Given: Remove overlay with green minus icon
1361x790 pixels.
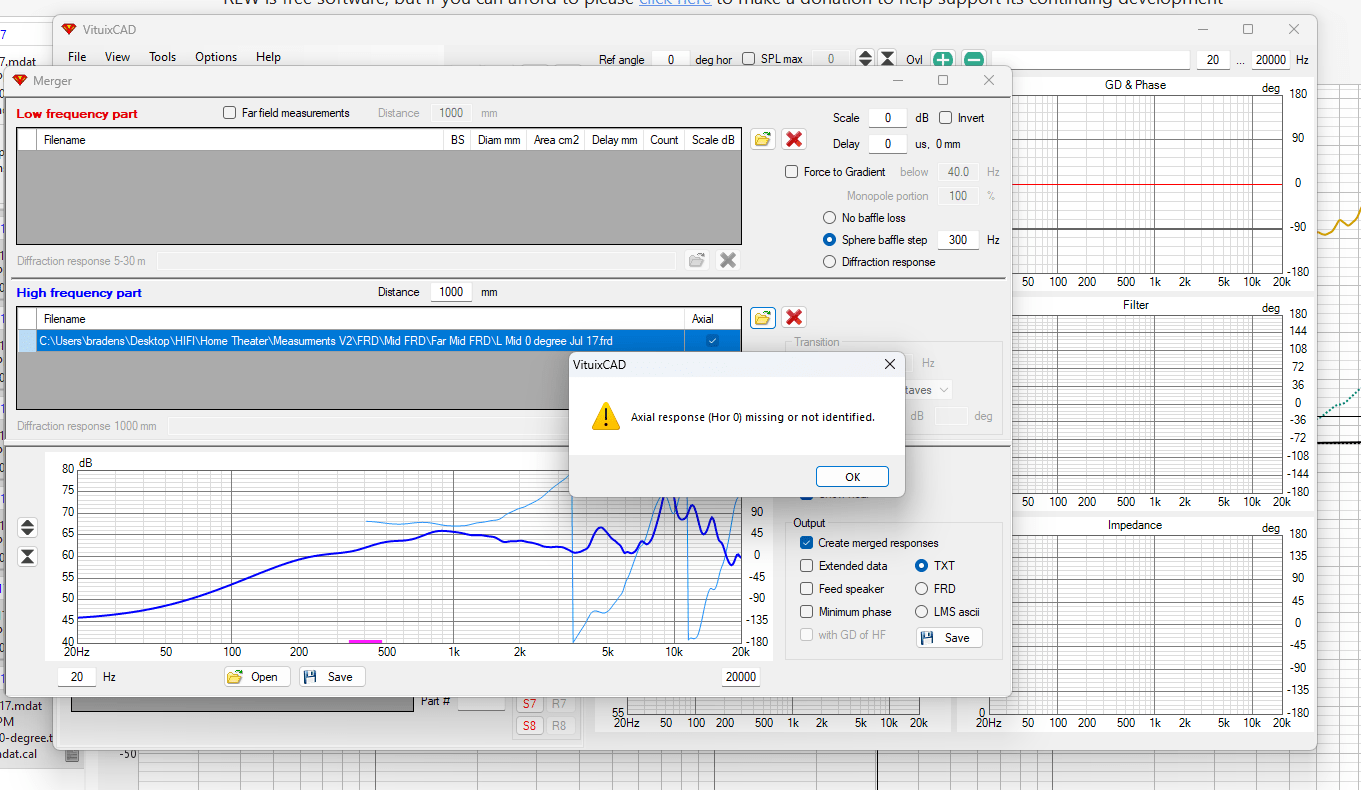Looking at the screenshot, I should click(x=974, y=59).
